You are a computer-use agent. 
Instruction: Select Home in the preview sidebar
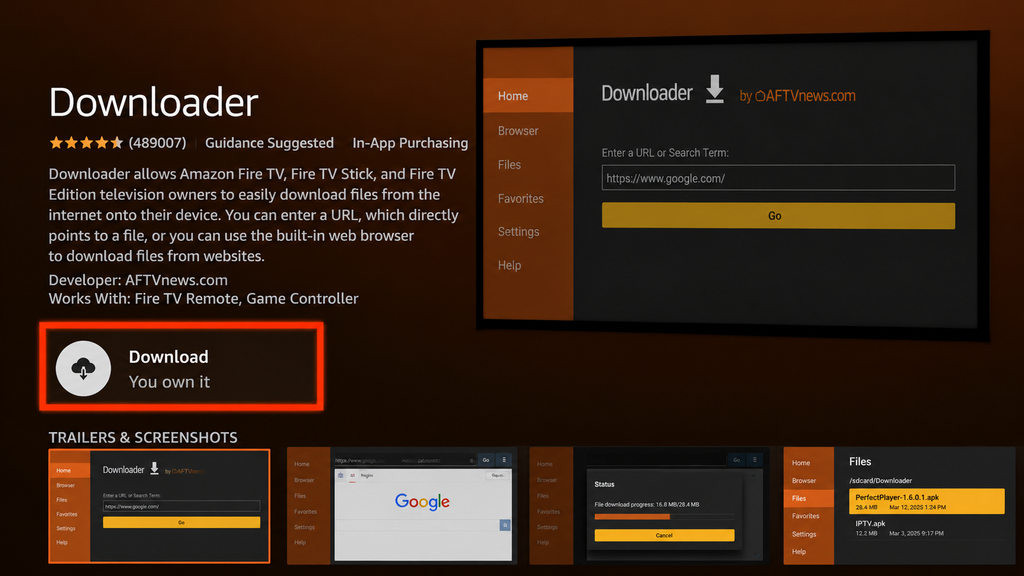[528, 96]
